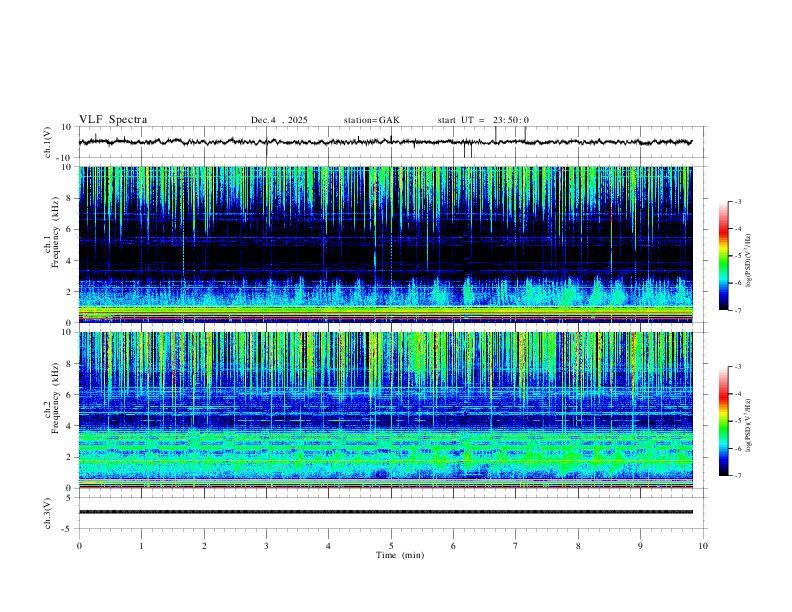Click the time axis tick label '0'

79,546
